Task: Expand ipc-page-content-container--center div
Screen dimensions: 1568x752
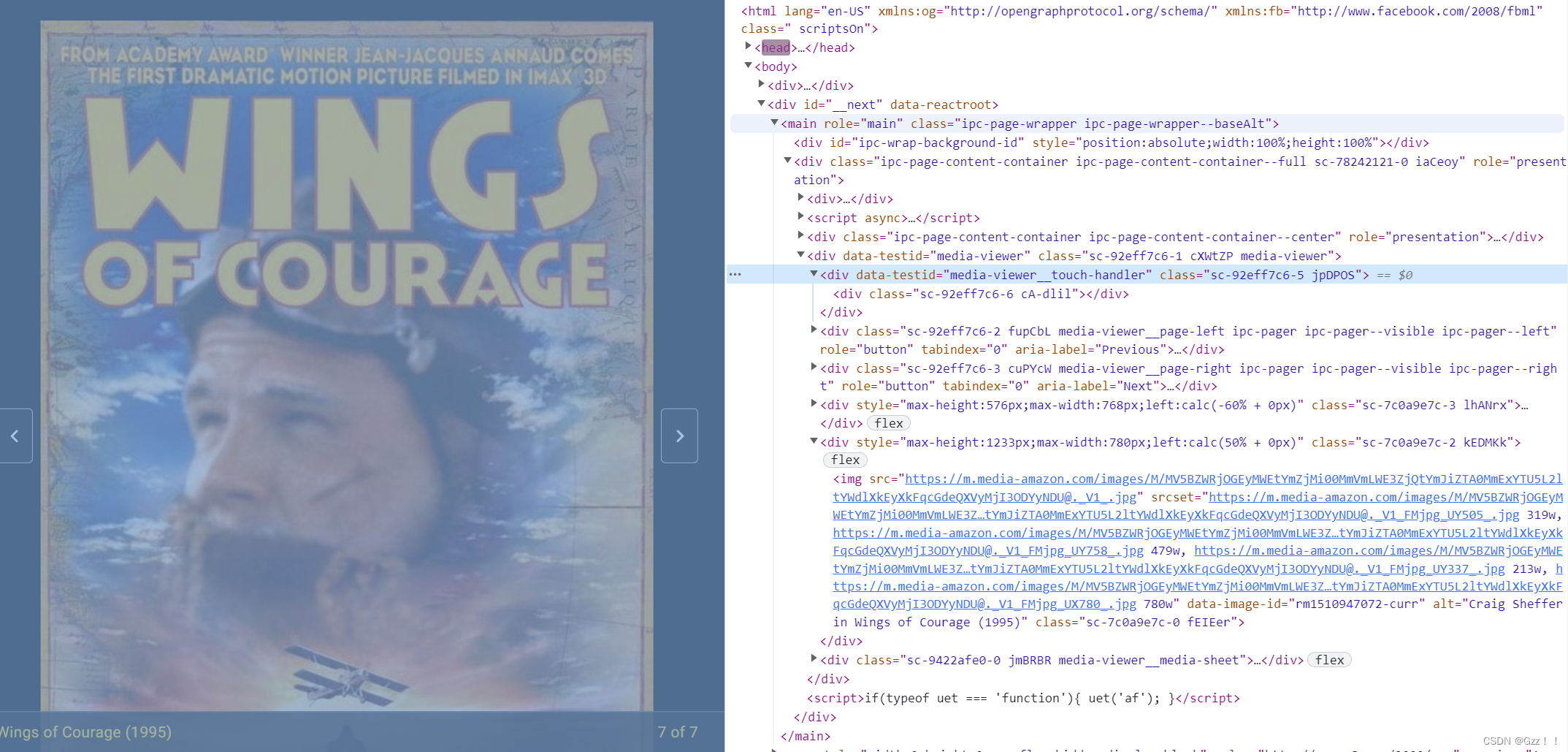Action: 800,236
